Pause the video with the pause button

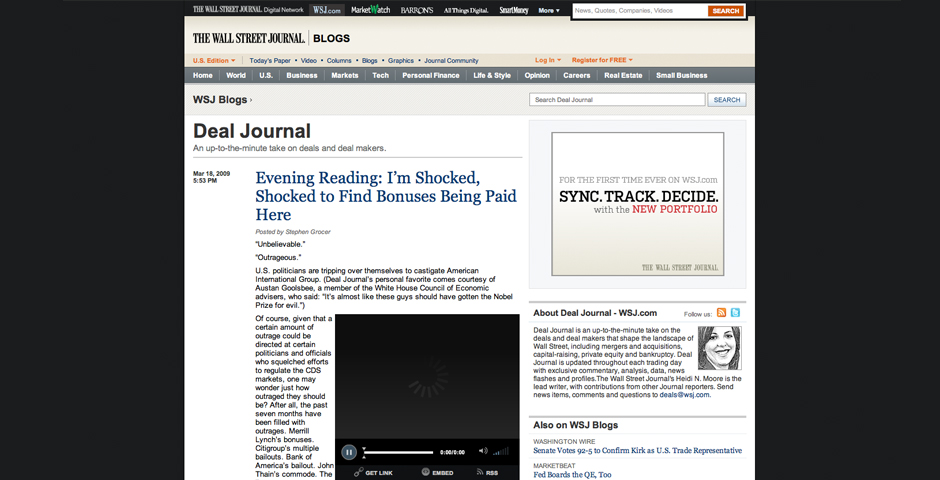pos(349,452)
